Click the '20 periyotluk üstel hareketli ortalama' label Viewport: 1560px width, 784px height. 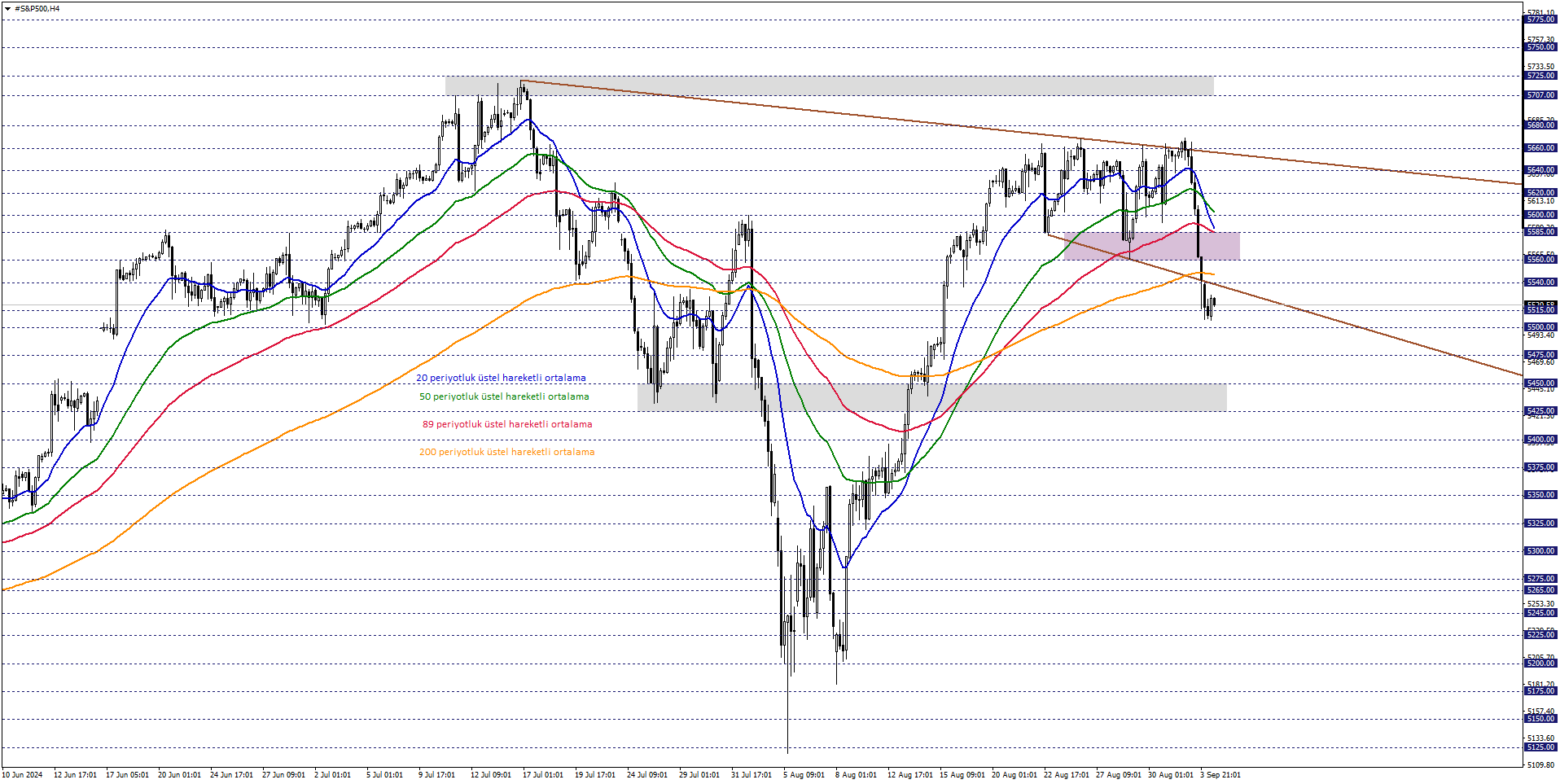[501, 378]
